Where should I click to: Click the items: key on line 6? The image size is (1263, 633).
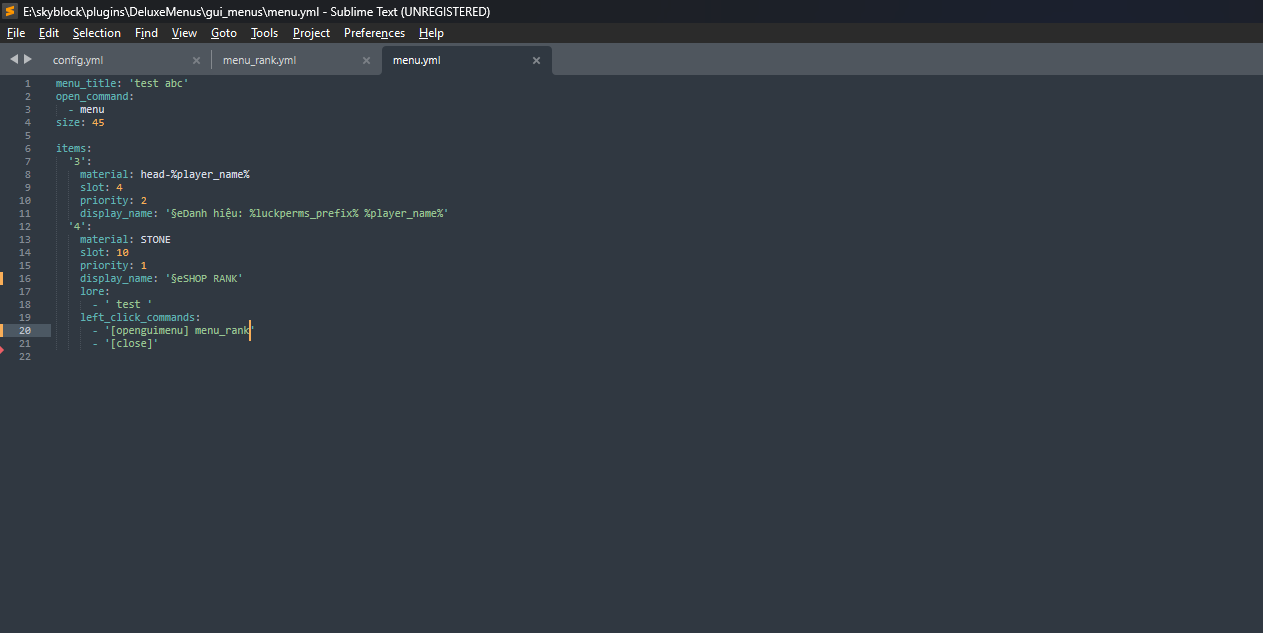pyautogui.click(x=74, y=148)
